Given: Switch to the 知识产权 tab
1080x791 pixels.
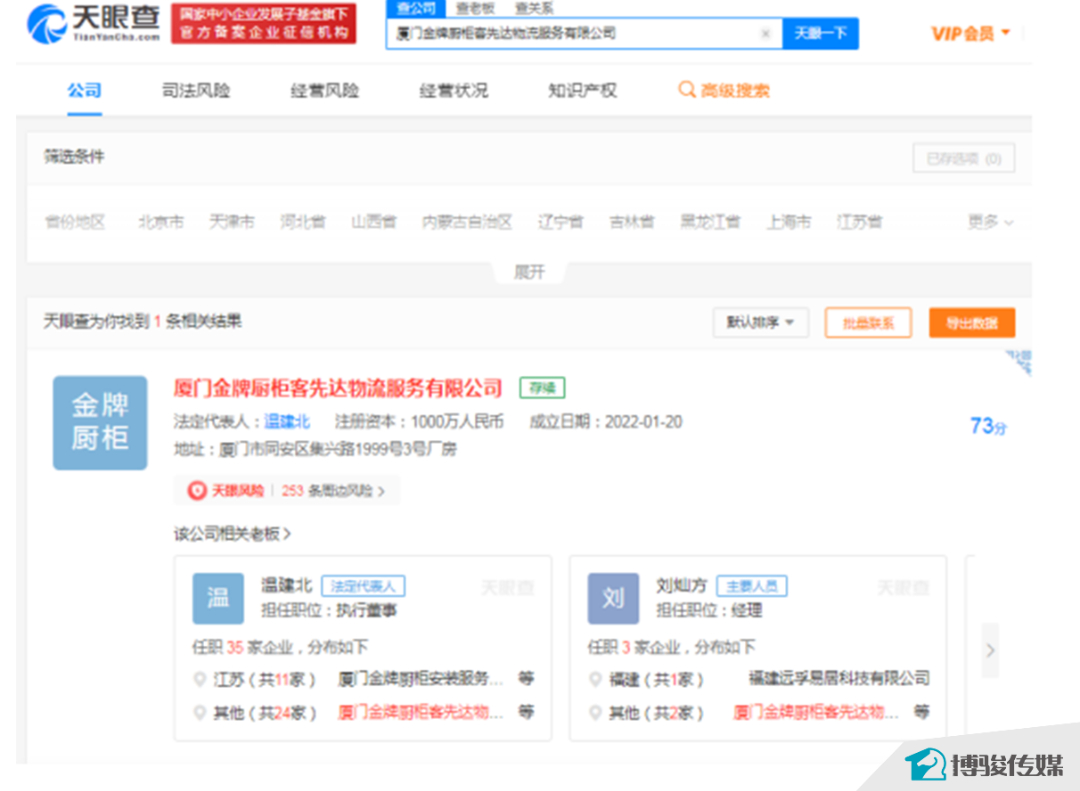Looking at the screenshot, I should pos(582,90).
